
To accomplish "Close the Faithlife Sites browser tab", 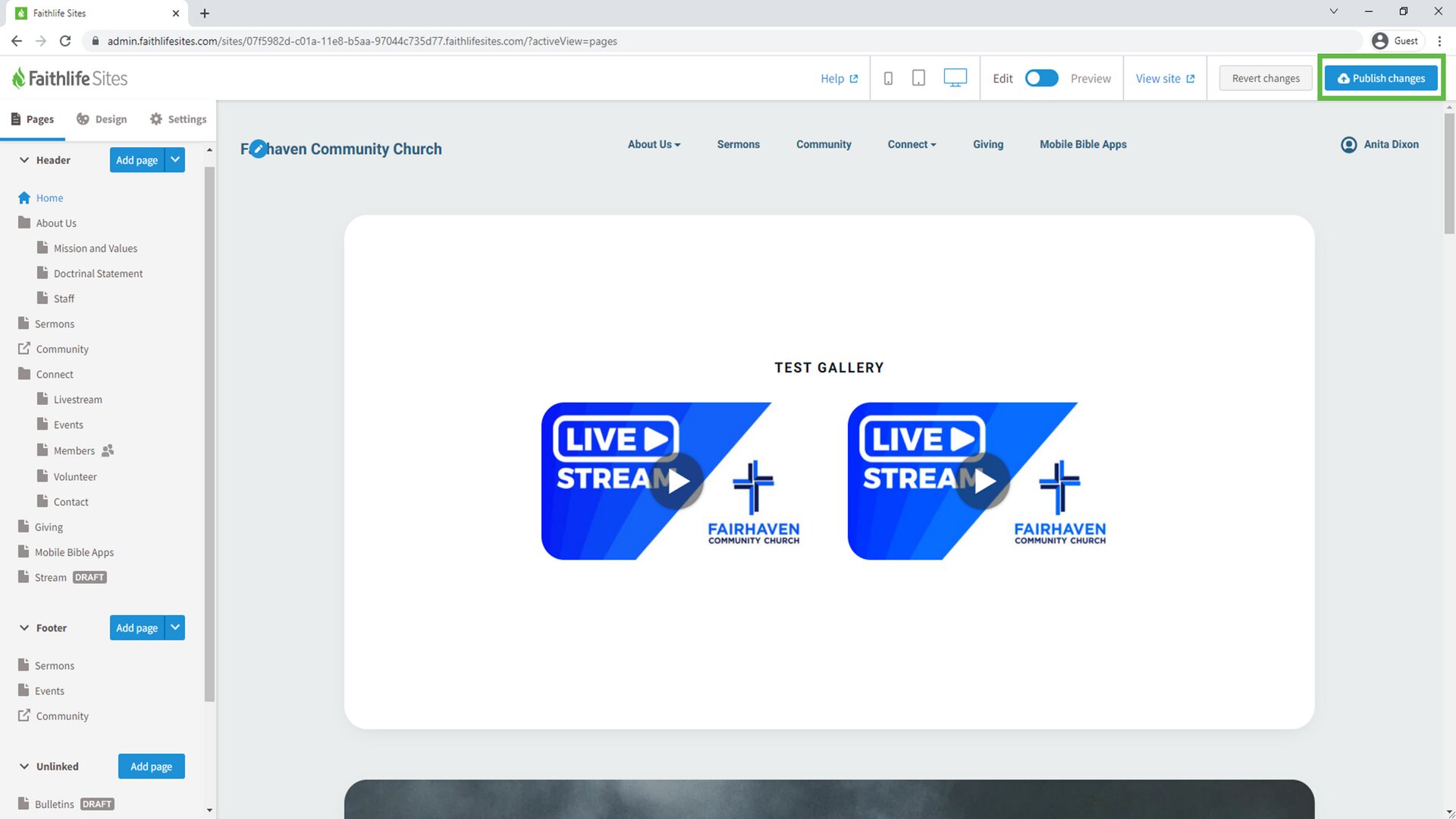I will pos(175,13).
